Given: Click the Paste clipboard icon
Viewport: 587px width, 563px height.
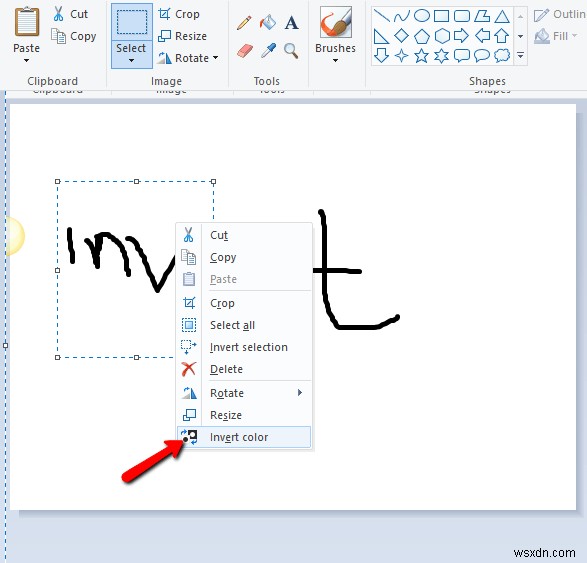Looking at the screenshot, I should pyautogui.click(x=27, y=22).
